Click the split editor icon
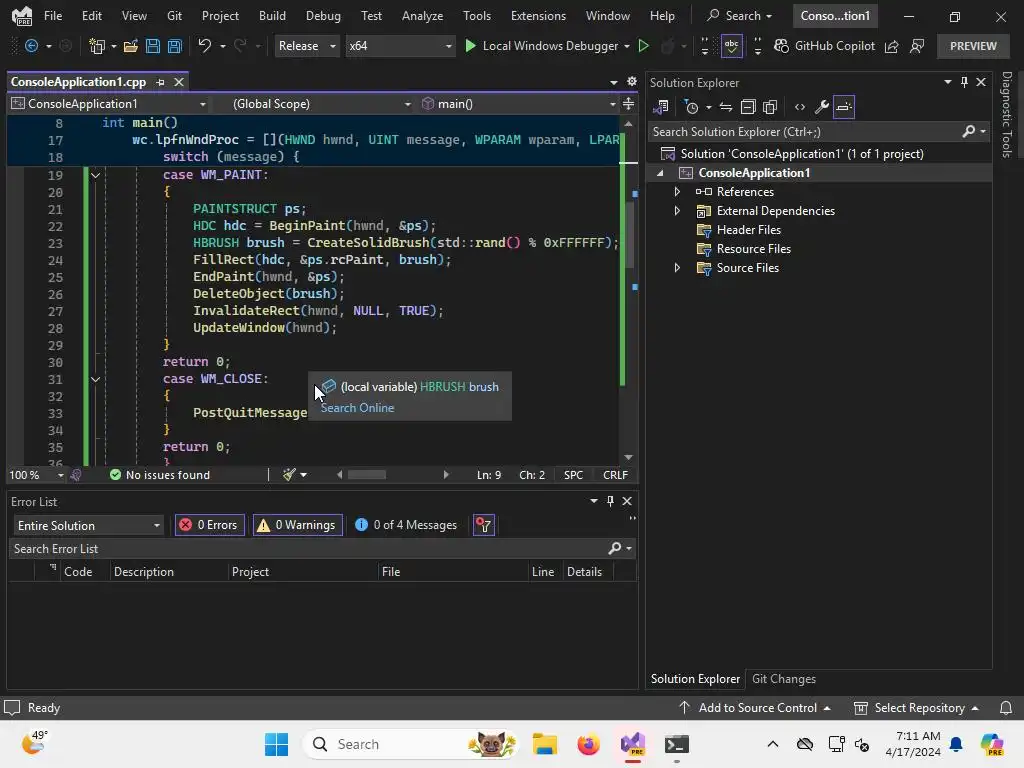Image resolution: width=1024 pixels, height=768 pixels. 628,104
